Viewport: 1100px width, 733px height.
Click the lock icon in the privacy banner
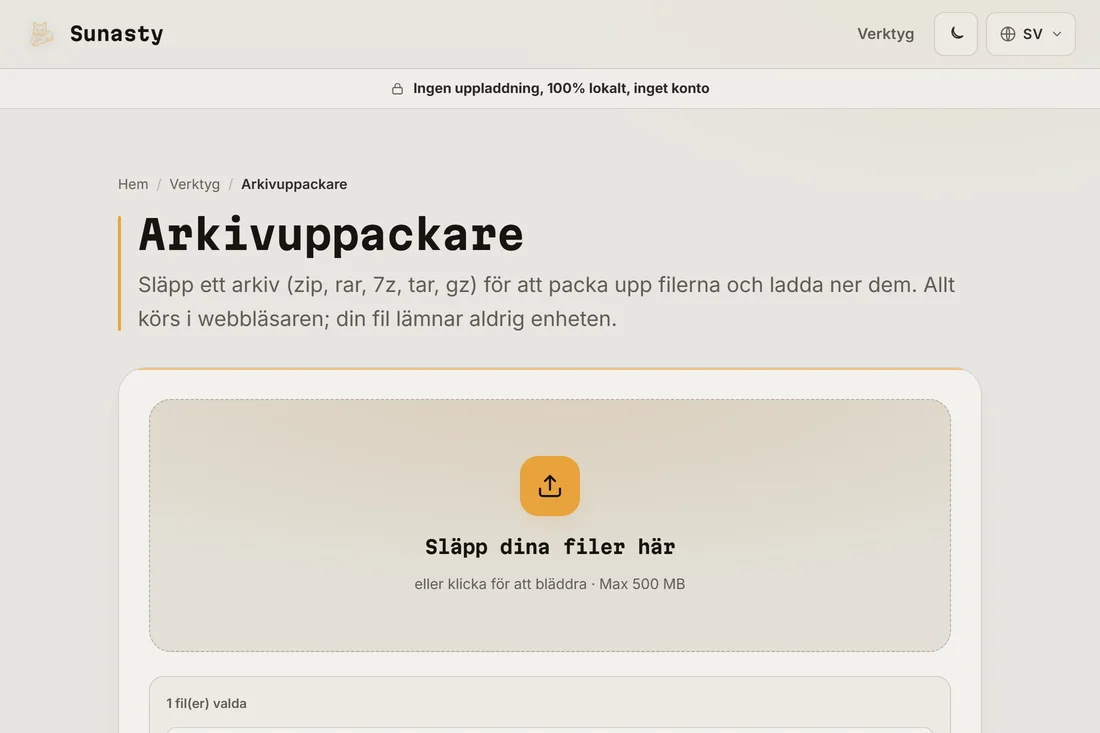(x=397, y=88)
